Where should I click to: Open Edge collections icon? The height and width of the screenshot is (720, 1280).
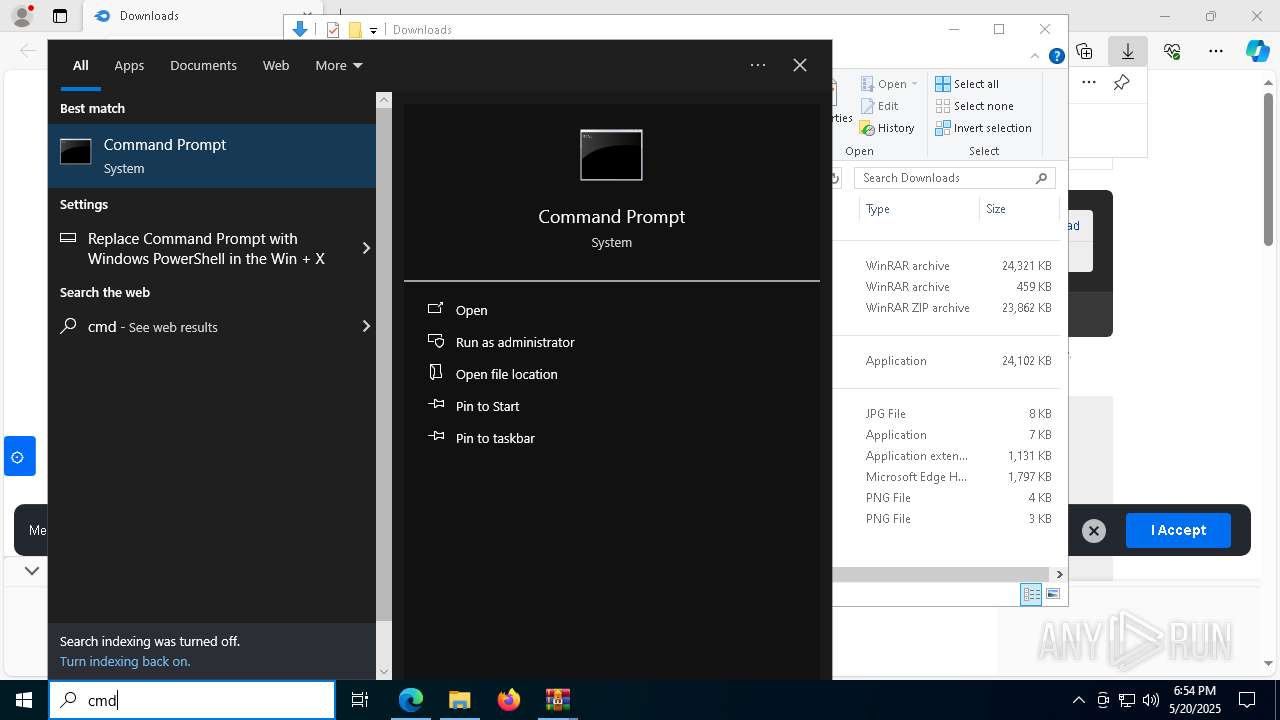[1084, 51]
